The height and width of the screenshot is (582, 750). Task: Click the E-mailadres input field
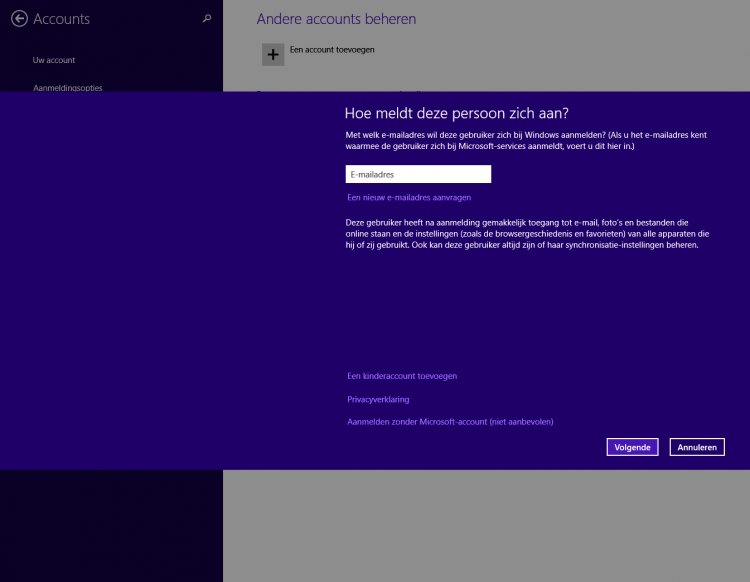(418, 174)
